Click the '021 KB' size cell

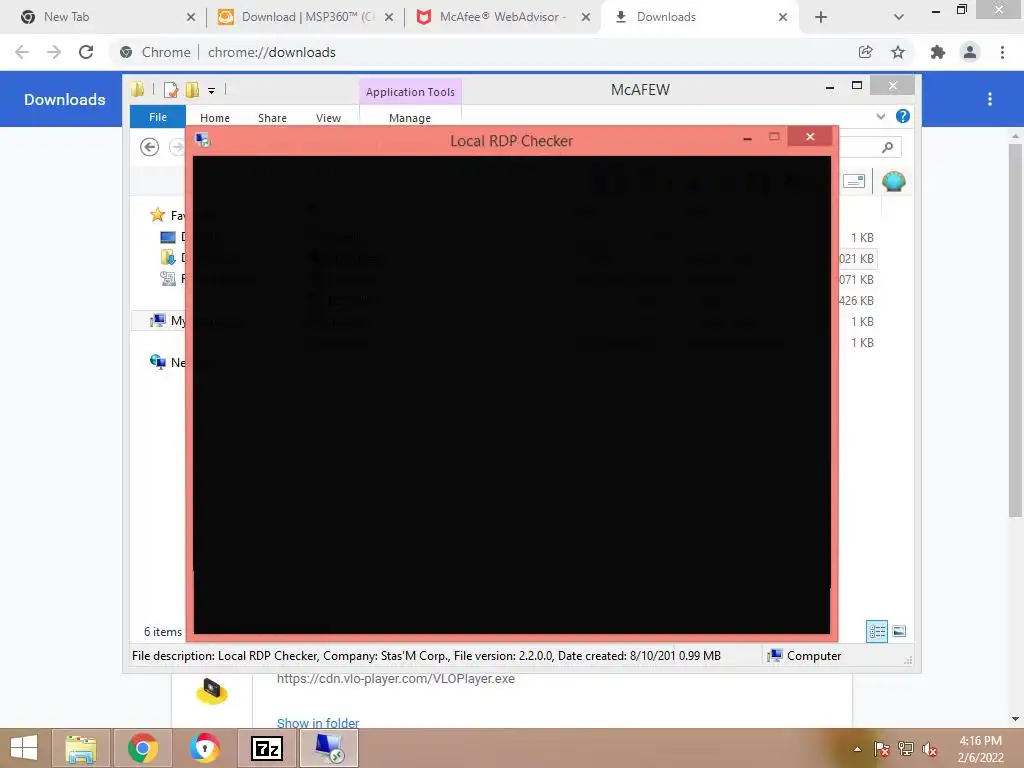(x=856, y=259)
